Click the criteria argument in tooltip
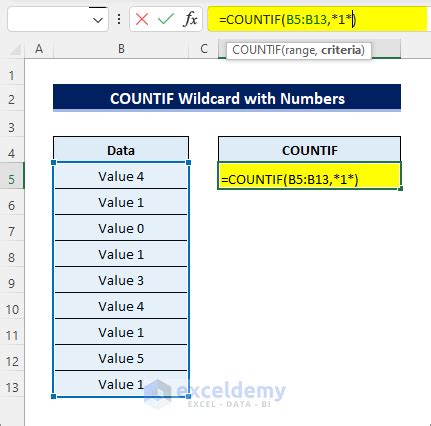 341,50
